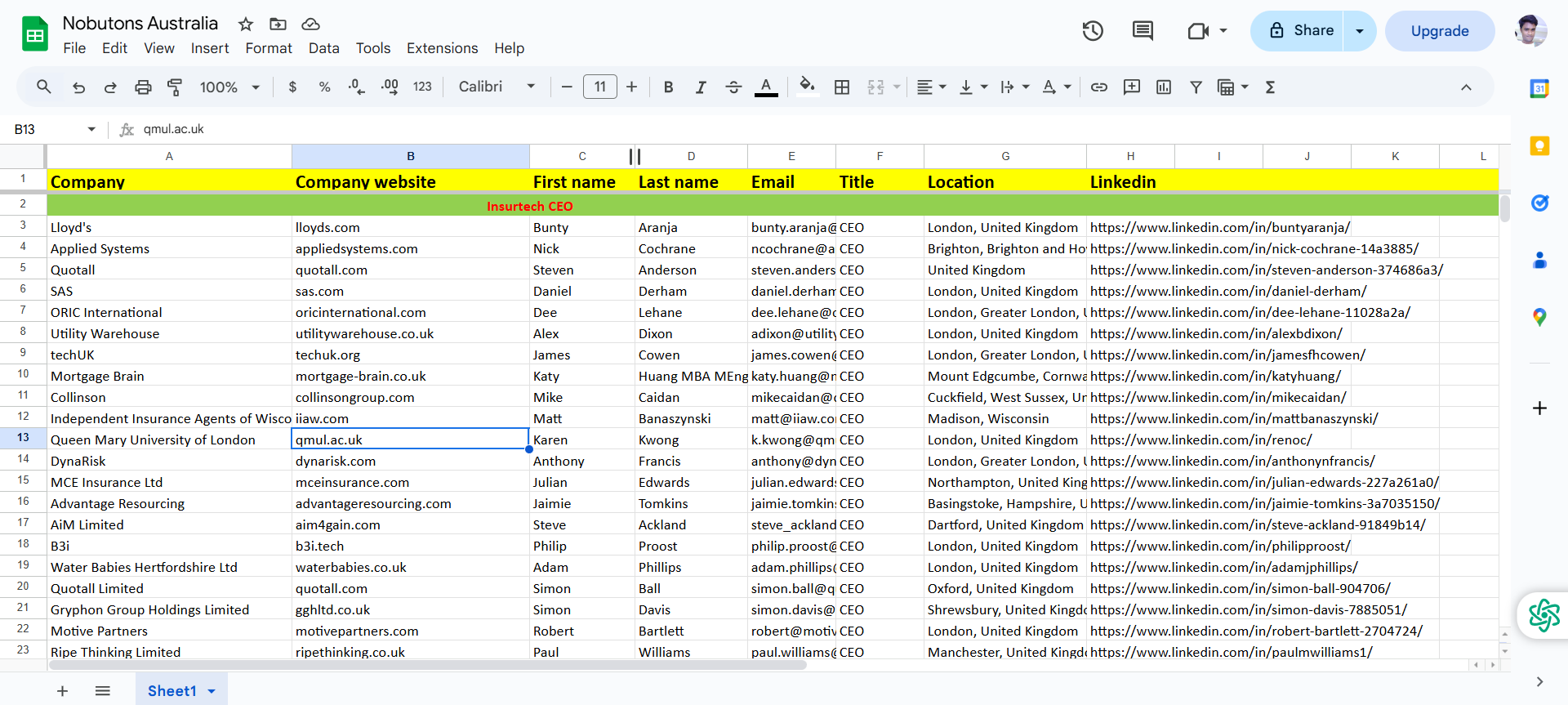
Task: Toggle strikethrough formatting
Action: click(733, 87)
